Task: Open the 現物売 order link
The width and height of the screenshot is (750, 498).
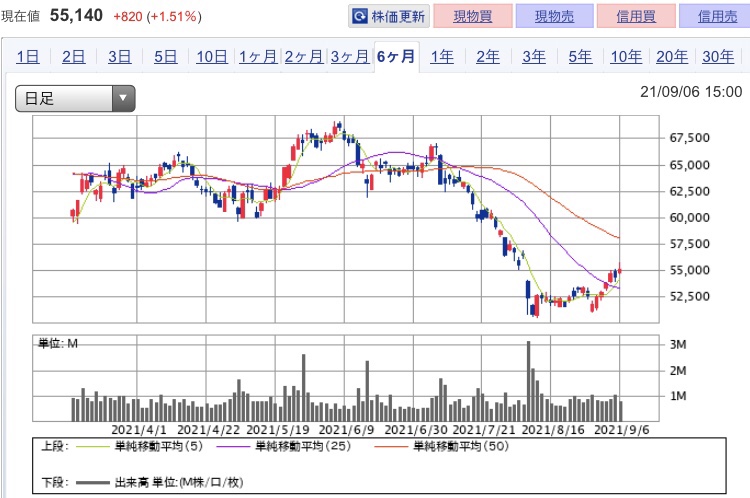Action: point(554,17)
